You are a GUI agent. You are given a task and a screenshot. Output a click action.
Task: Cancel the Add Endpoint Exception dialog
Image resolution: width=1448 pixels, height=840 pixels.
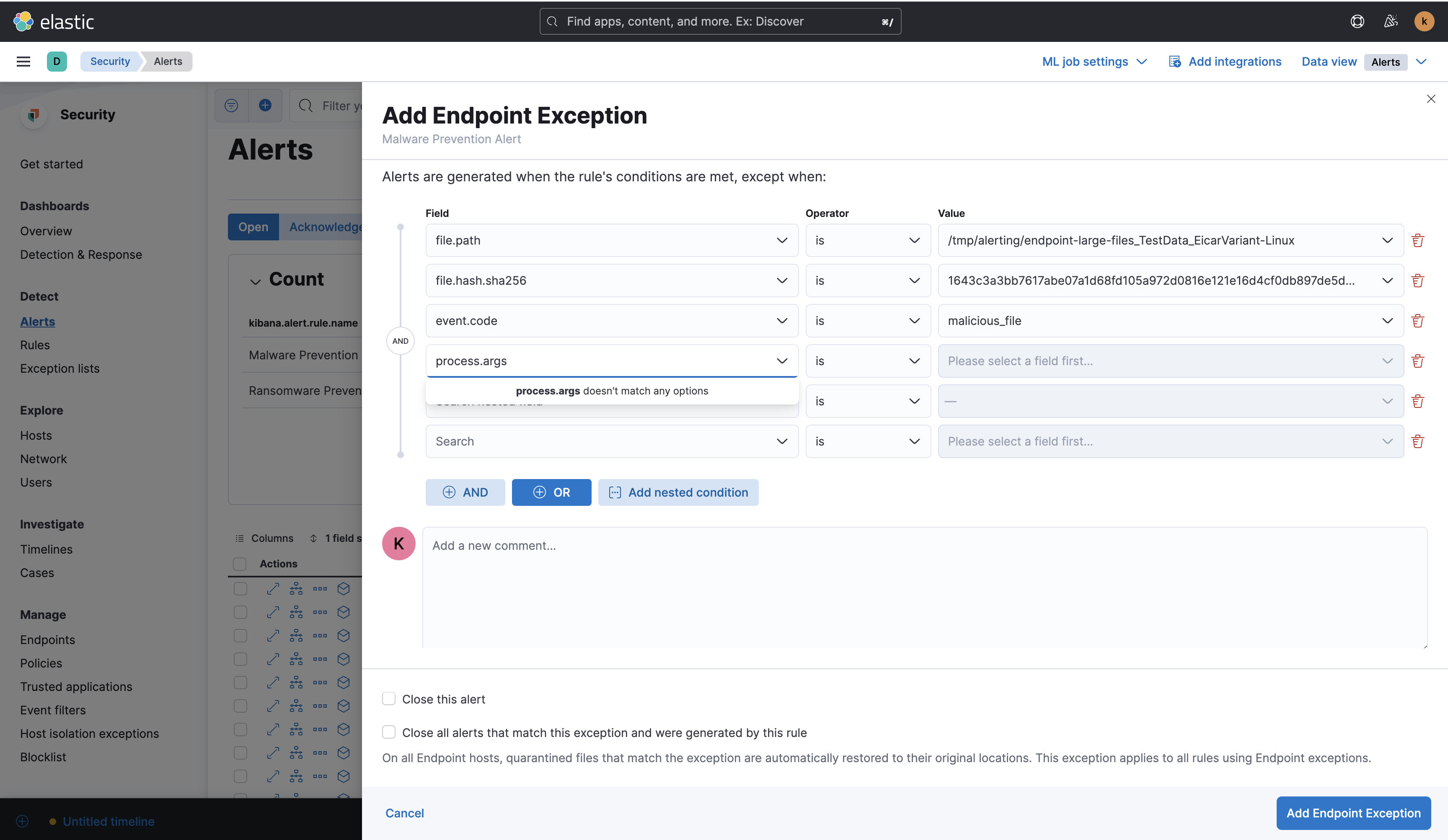[404, 813]
